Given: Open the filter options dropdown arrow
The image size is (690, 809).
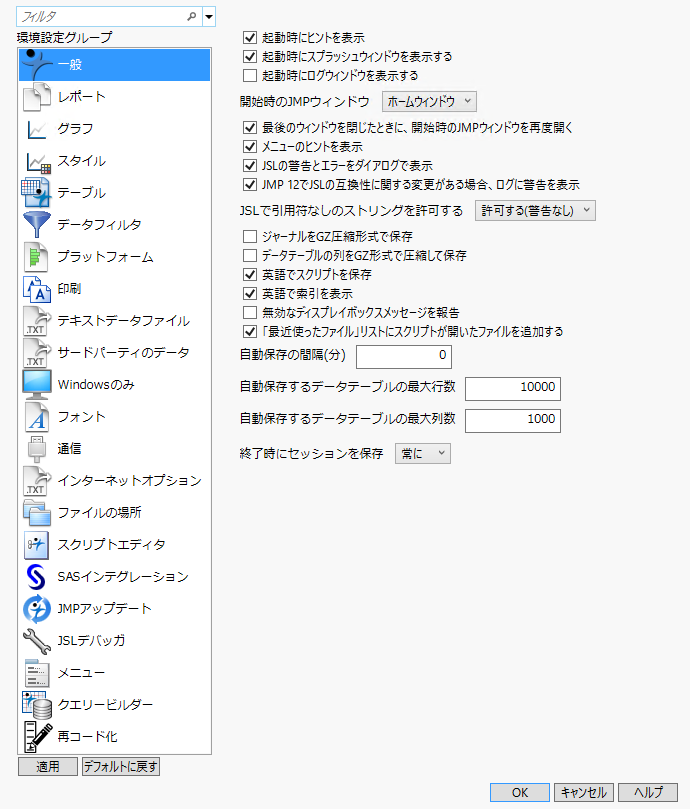Looking at the screenshot, I should (209, 17).
